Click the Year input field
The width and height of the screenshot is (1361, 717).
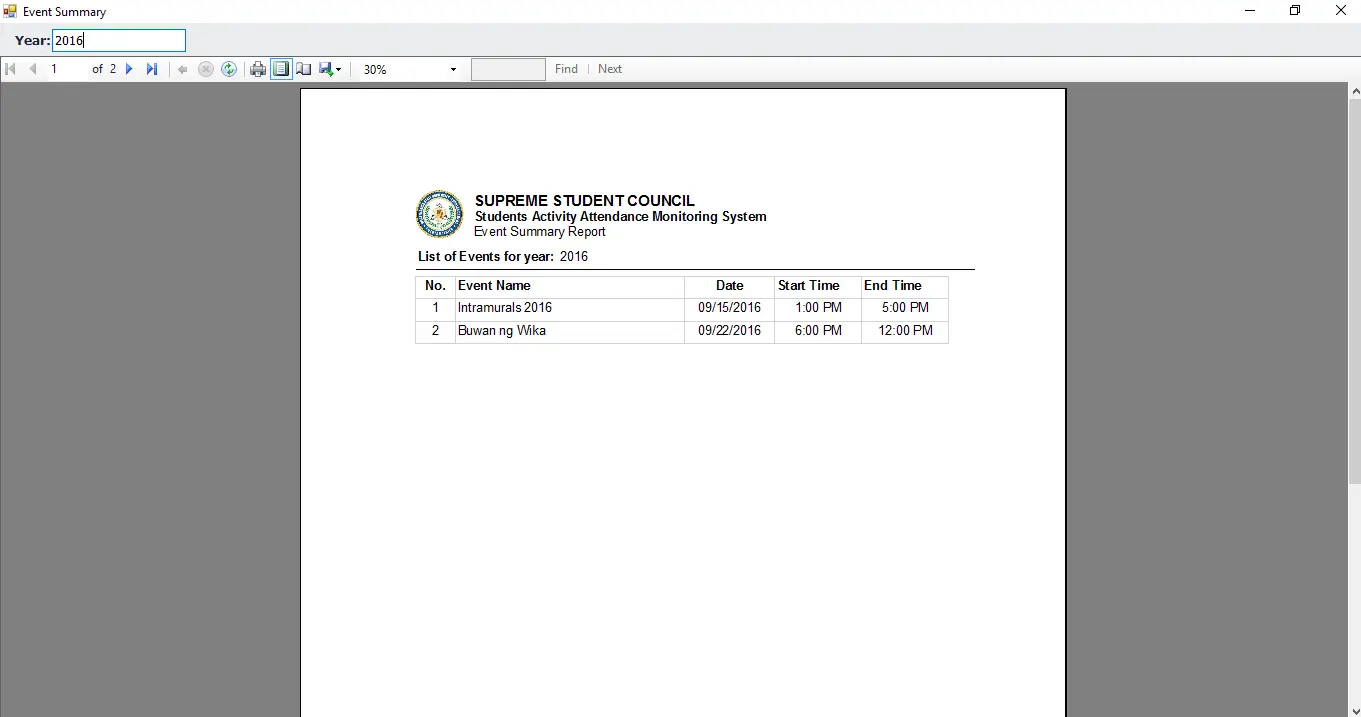pos(119,41)
